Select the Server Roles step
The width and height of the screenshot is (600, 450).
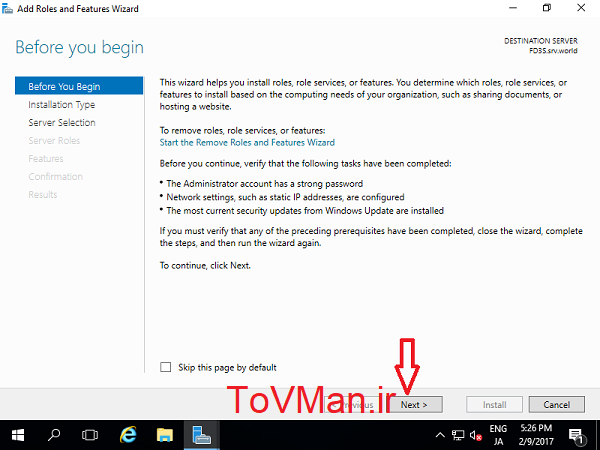54,140
